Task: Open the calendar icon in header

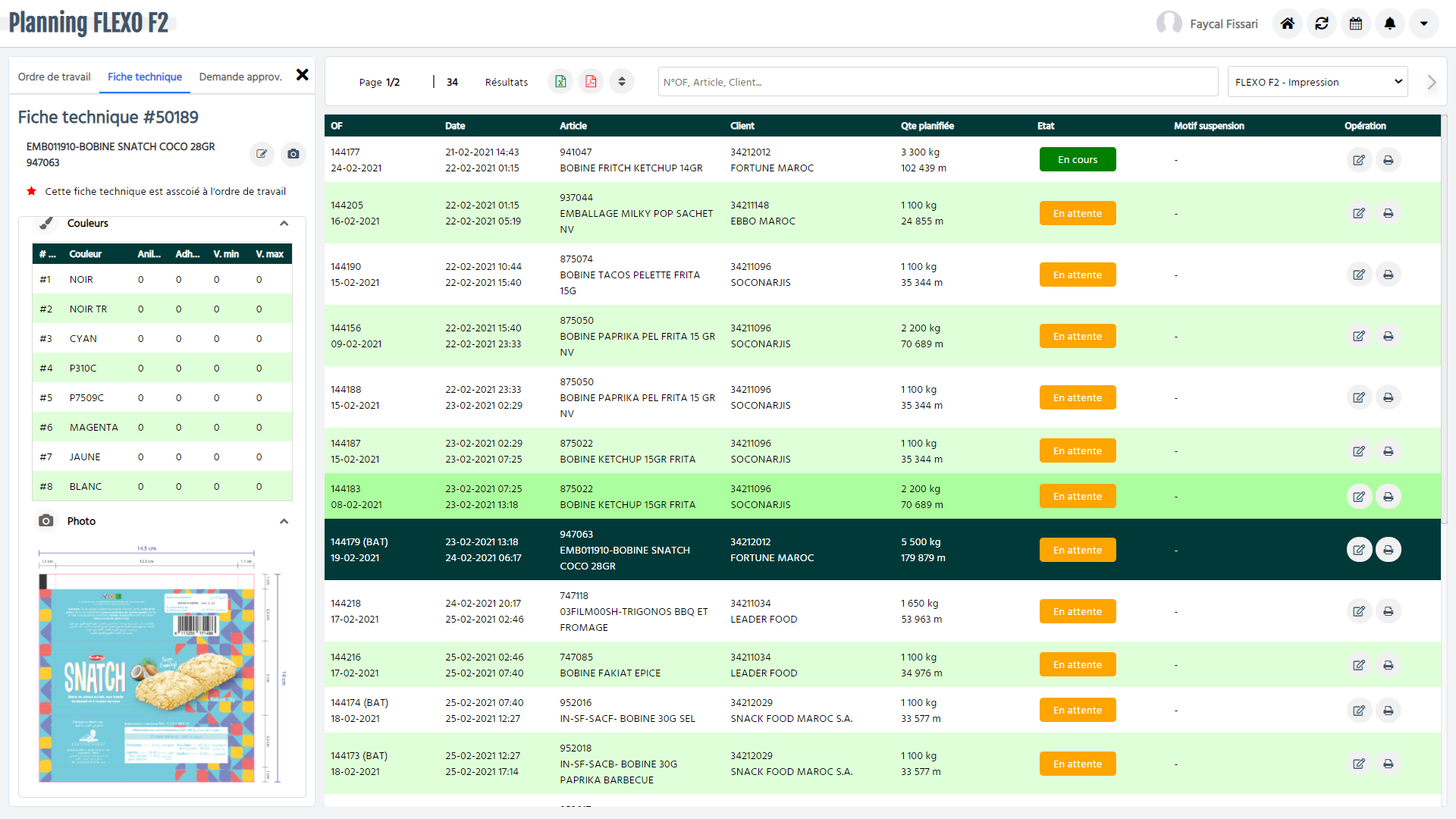Action: 1356,24
